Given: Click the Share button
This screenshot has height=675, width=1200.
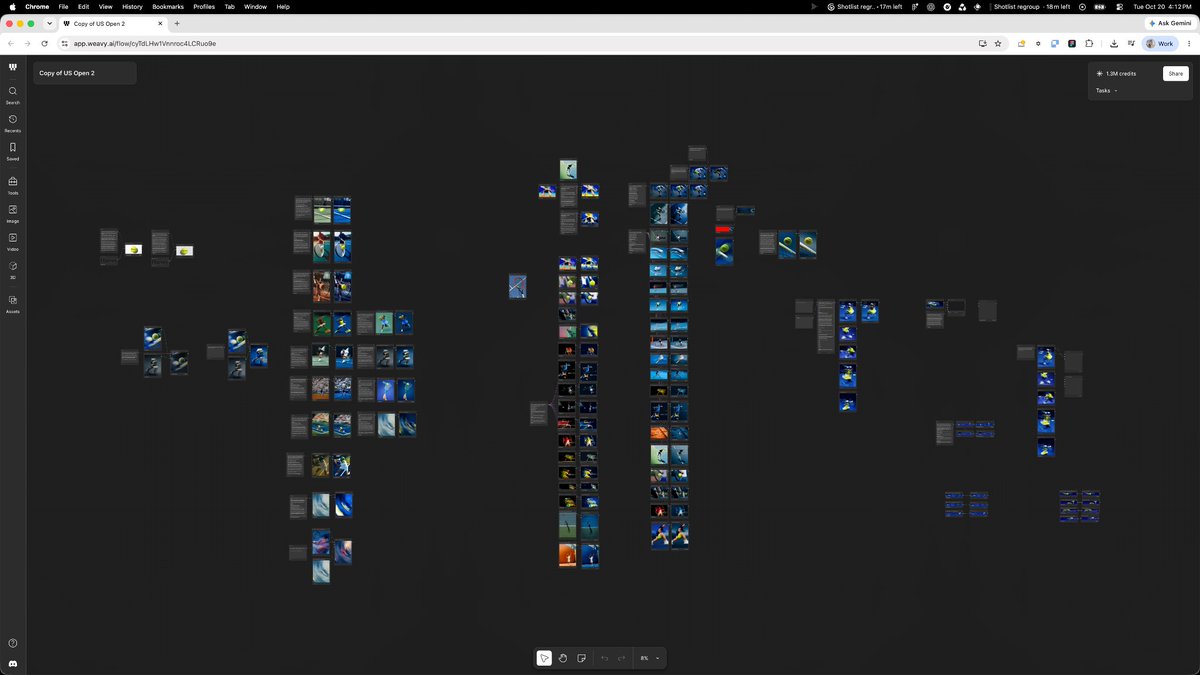Looking at the screenshot, I should coord(1175,73).
